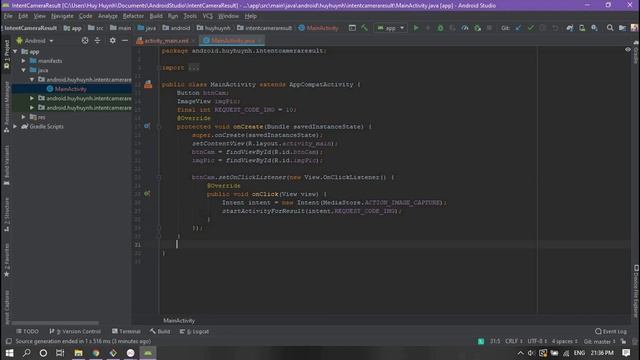Open Chrome from the taskbar
Screen dimensions: 640x360
click(96, 353)
